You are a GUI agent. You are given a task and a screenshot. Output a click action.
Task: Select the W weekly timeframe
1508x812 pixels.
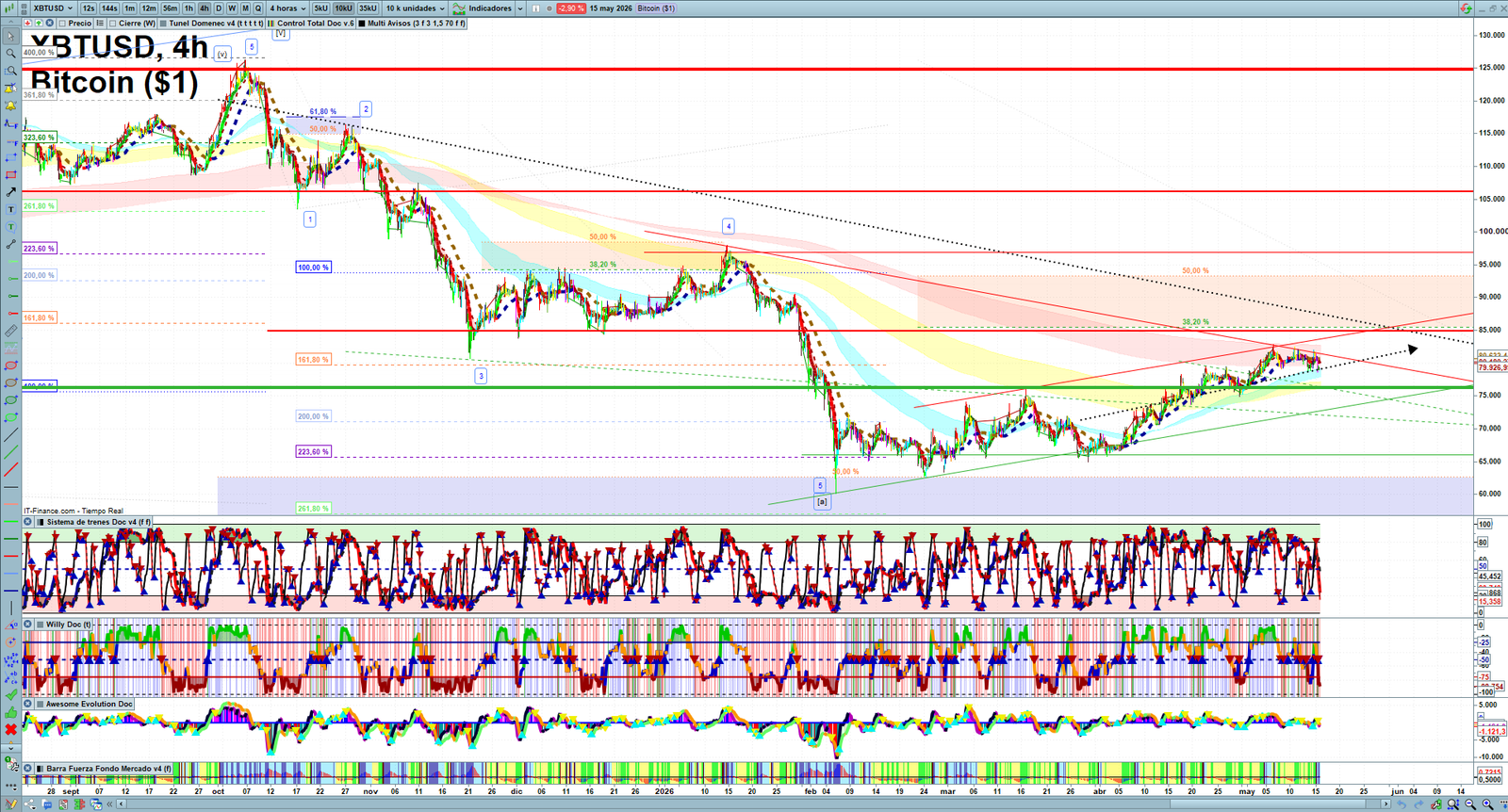pyautogui.click(x=232, y=8)
